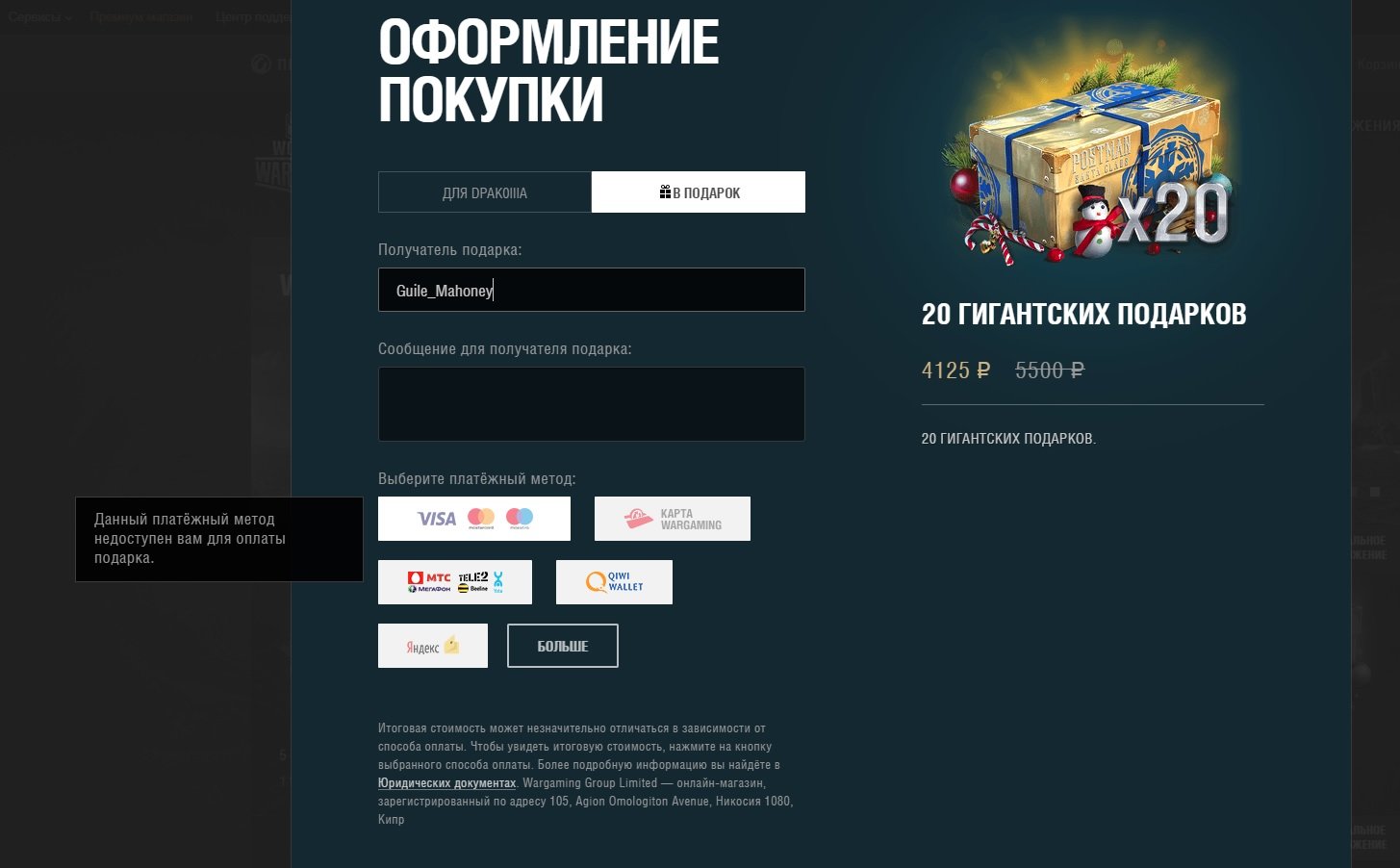Open the Сервисы dropdown in top bar
The image size is (1400, 868).
click(40, 17)
